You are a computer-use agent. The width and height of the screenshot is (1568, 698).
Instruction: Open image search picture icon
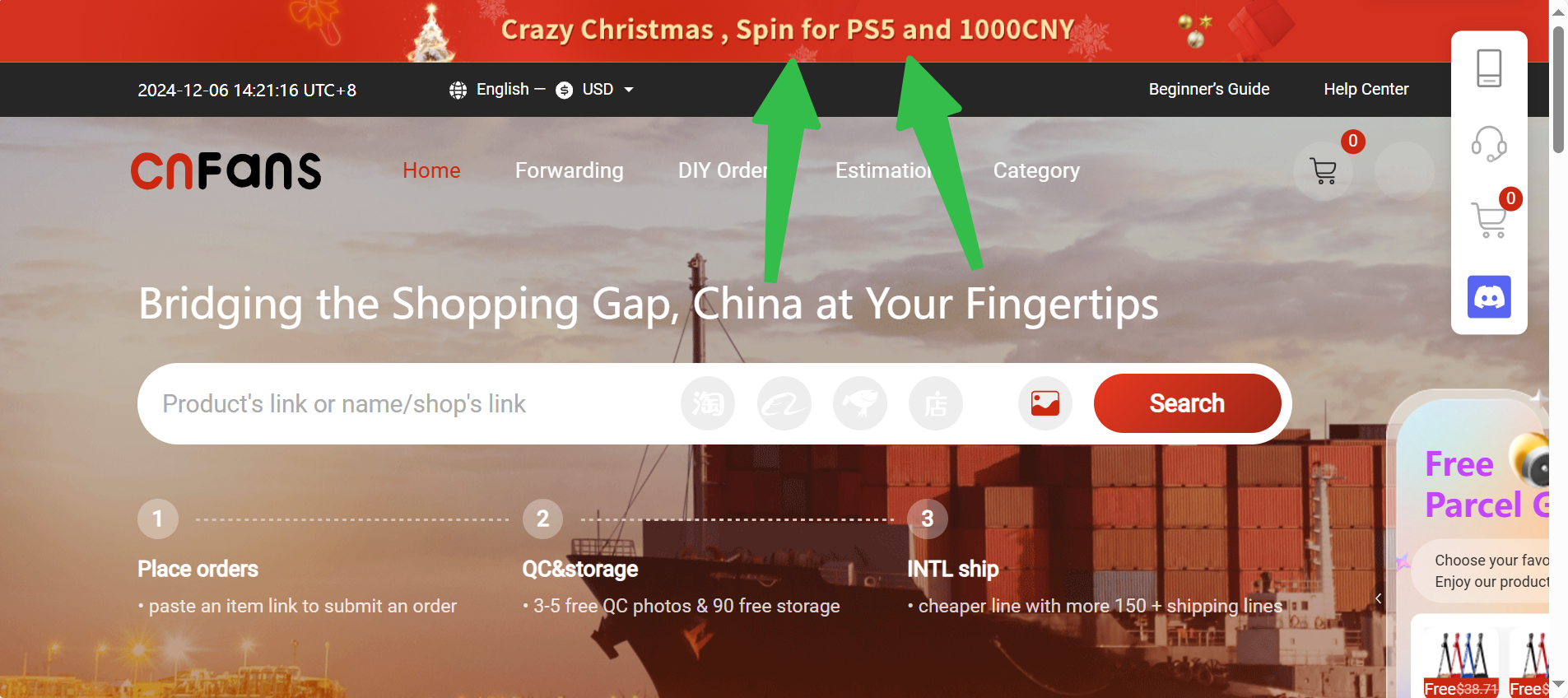click(1045, 403)
